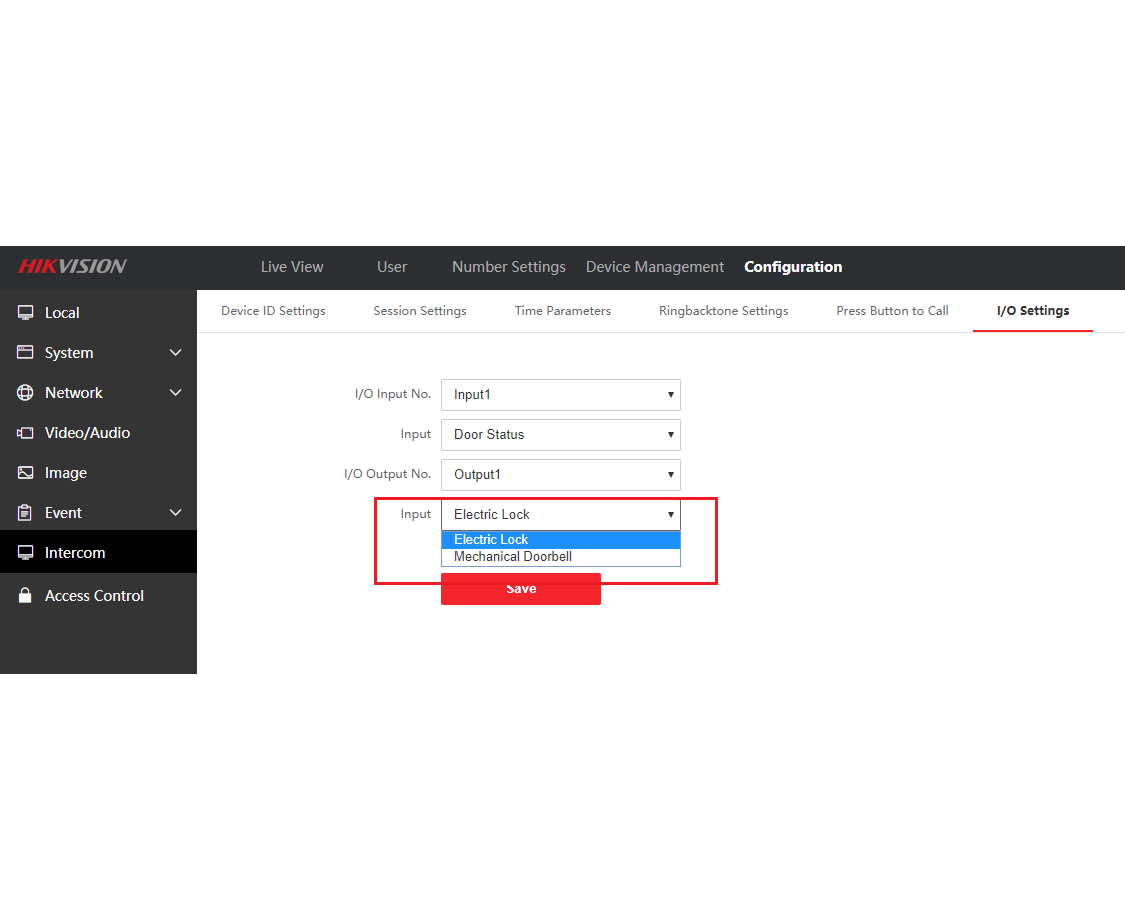Expand the Event sidebar section chevron

176,513
